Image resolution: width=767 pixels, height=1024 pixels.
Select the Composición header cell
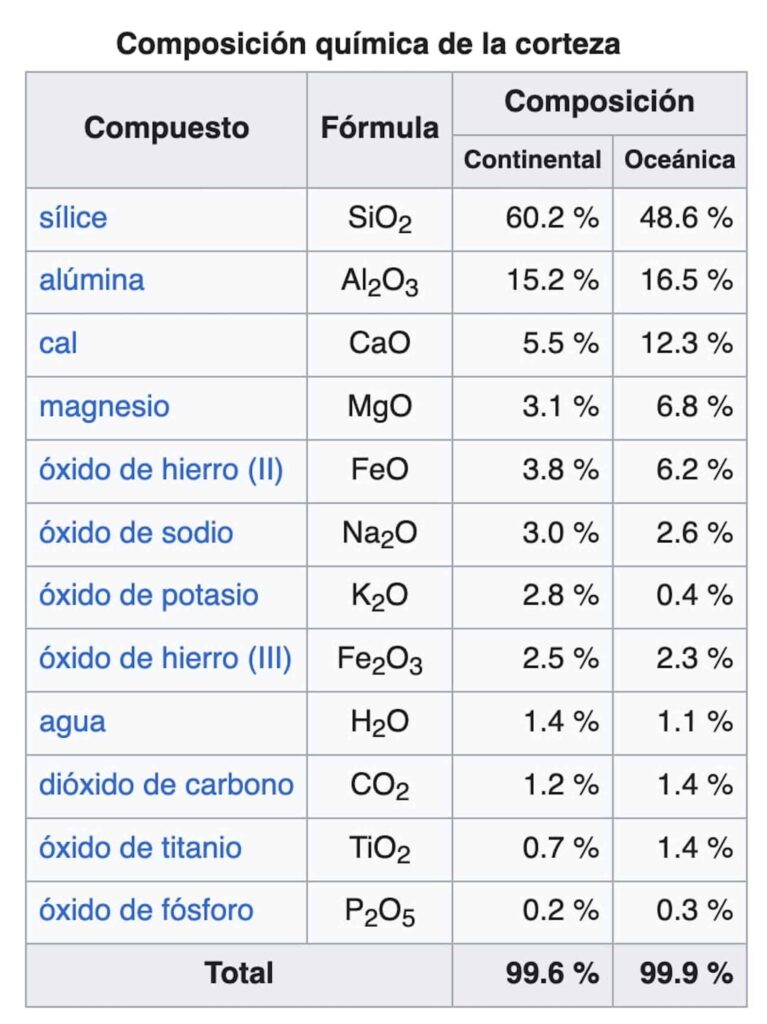point(599,102)
